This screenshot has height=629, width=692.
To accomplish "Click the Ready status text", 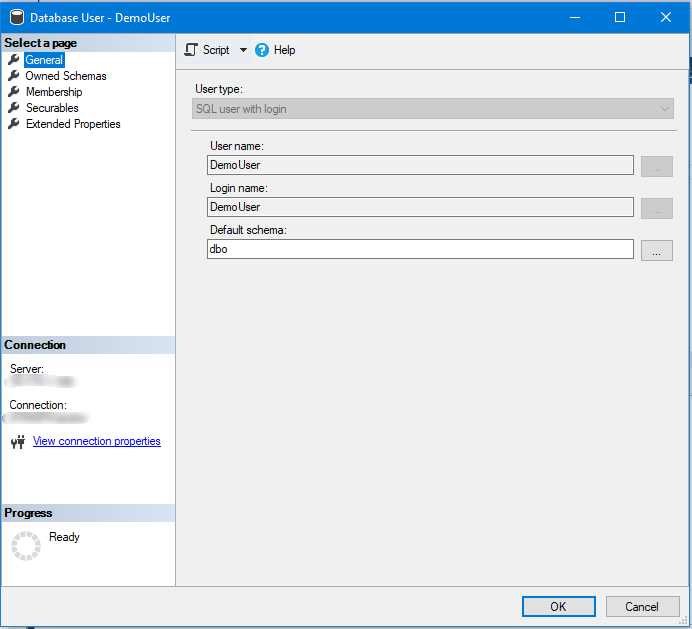I will tap(64, 537).
